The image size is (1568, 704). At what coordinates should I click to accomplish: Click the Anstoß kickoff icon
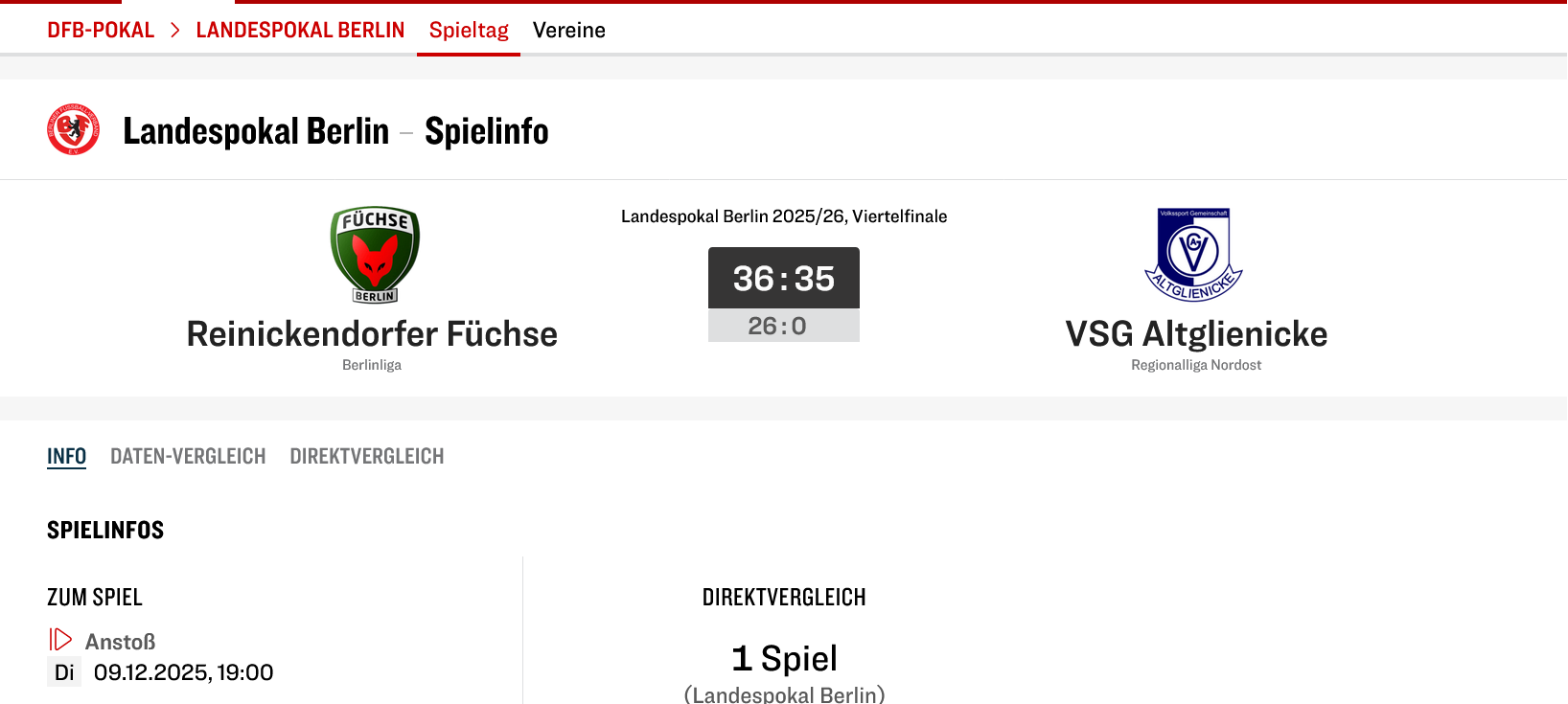[x=60, y=640]
